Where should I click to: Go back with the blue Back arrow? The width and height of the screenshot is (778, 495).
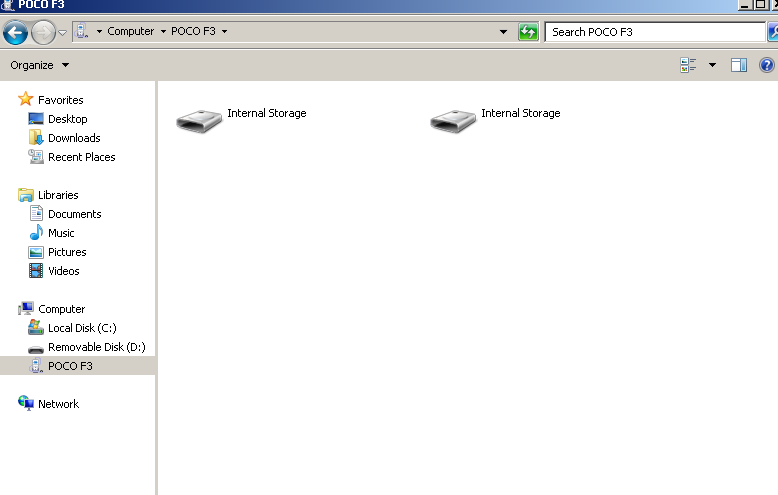pos(15,33)
